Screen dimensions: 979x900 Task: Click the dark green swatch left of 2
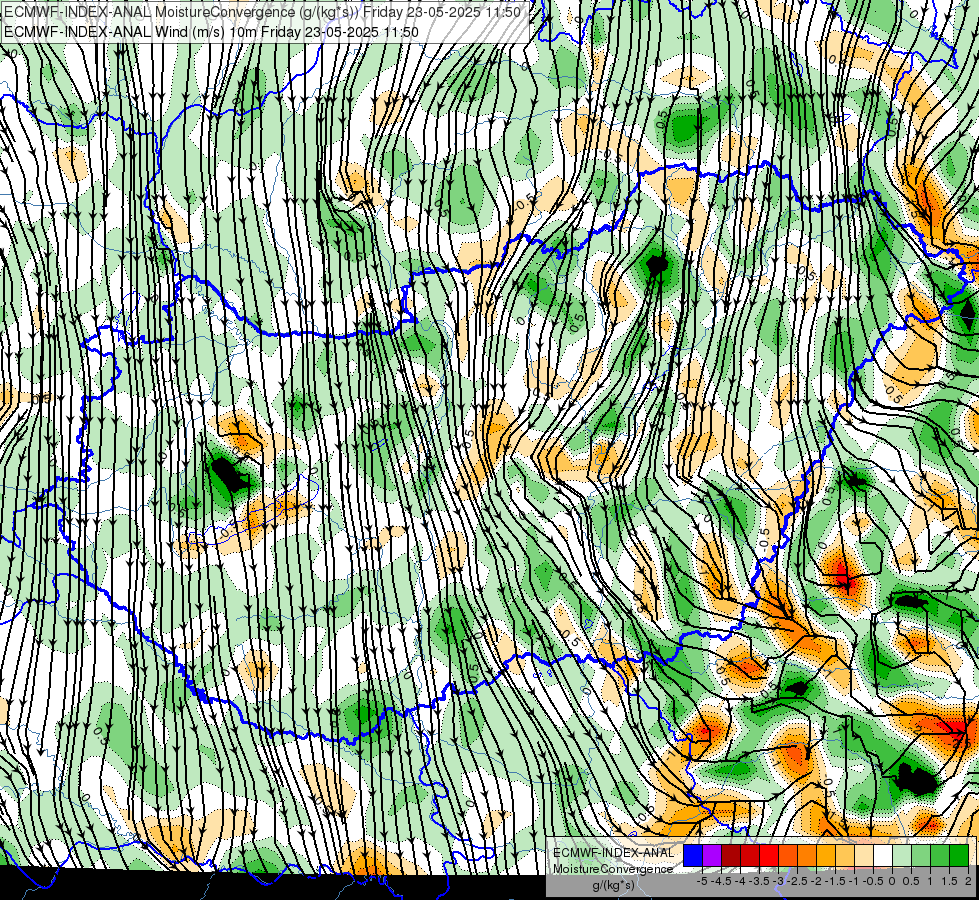pos(959,856)
